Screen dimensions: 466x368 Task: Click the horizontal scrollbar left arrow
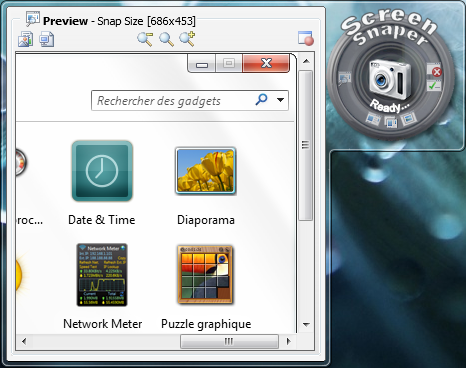point(24,341)
